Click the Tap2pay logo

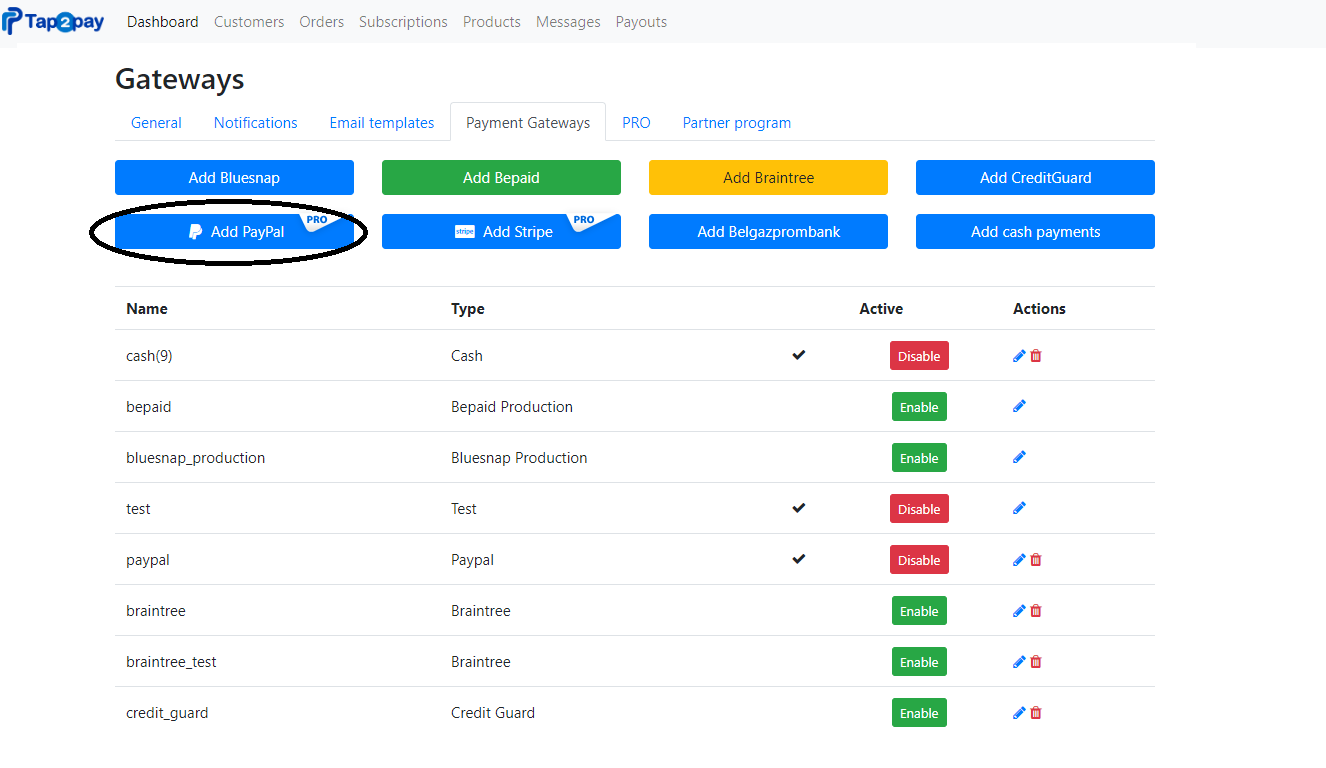pos(54,21)
